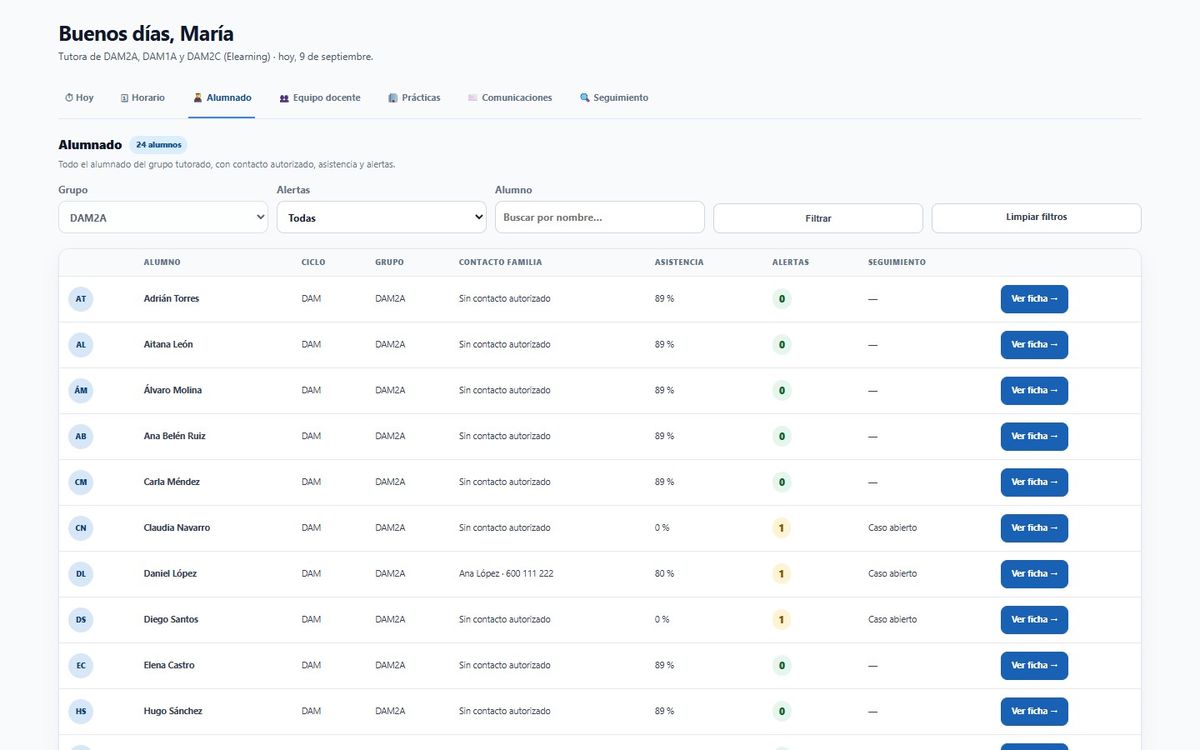Click the name Adrián Torres
The height and width of the screenshot is (750, 1200).
point(171,299)
